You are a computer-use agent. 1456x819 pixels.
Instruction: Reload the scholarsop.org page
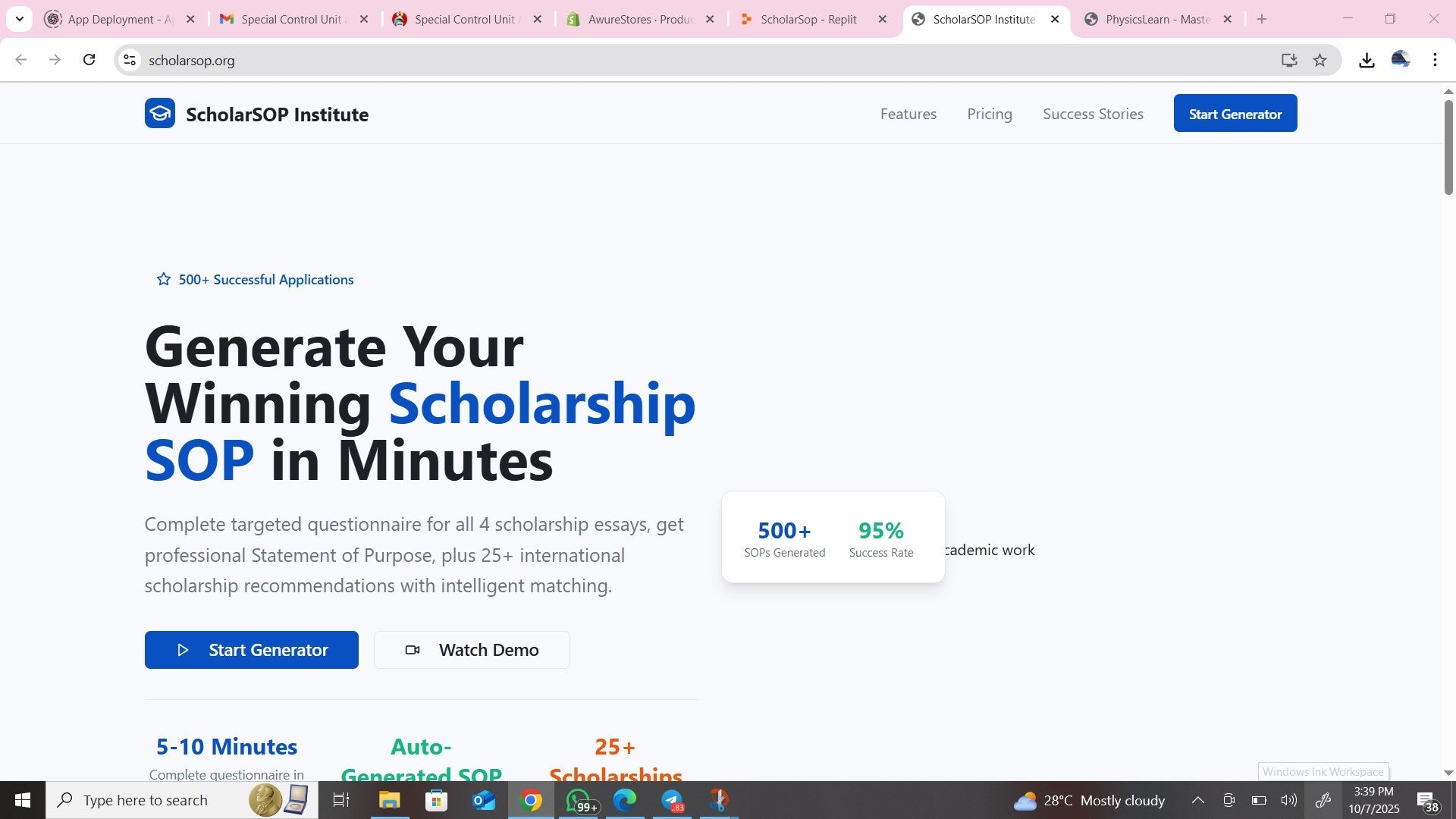[x=89, y=60]
